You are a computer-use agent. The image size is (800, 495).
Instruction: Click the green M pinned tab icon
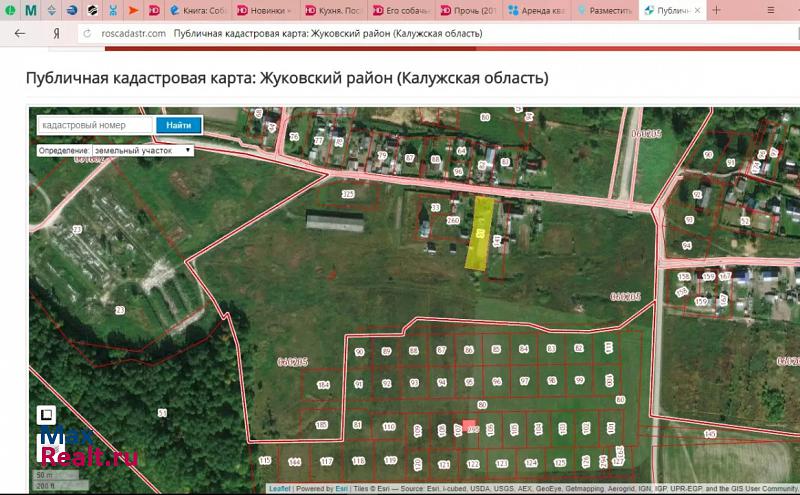(31, 11)
